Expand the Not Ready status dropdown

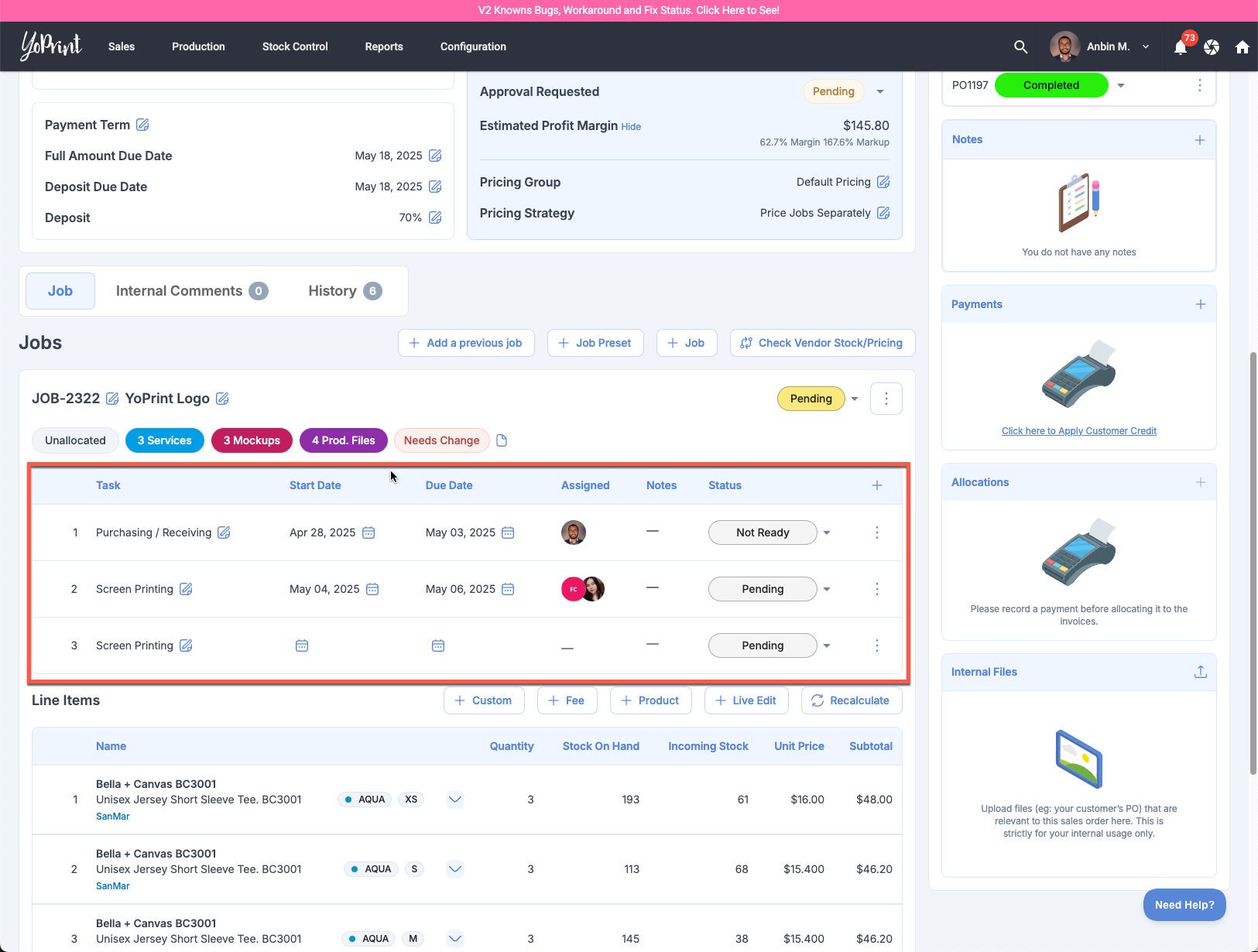tap(827, 533)
